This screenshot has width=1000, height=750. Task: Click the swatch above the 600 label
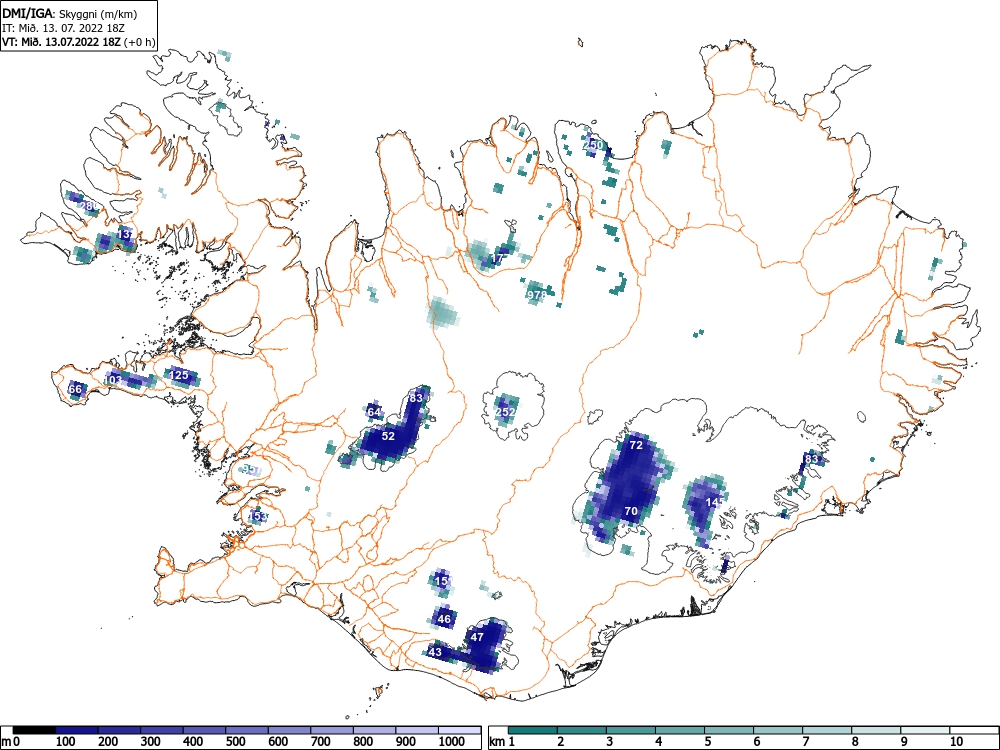tap(290, 730)
